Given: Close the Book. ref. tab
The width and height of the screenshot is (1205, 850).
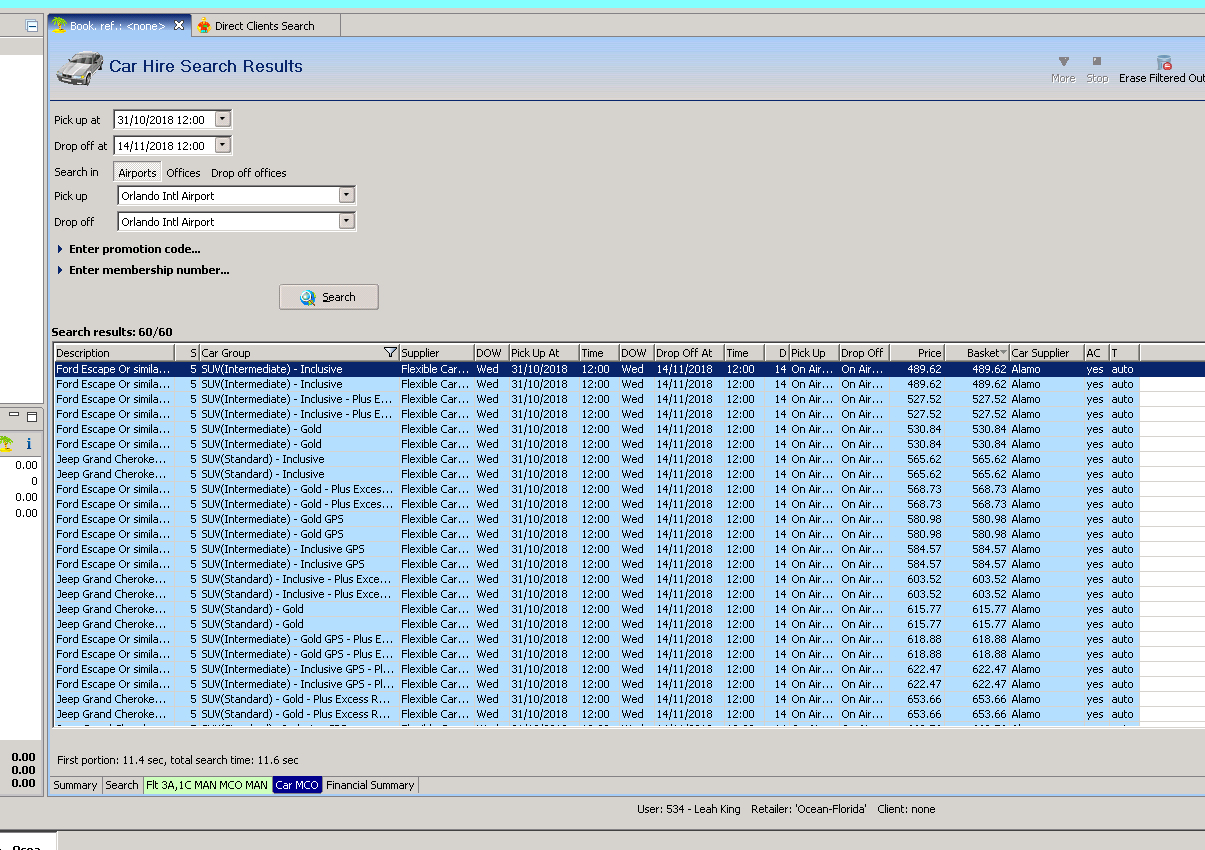Looking at the screenshot, I should (x=179, y=26).
